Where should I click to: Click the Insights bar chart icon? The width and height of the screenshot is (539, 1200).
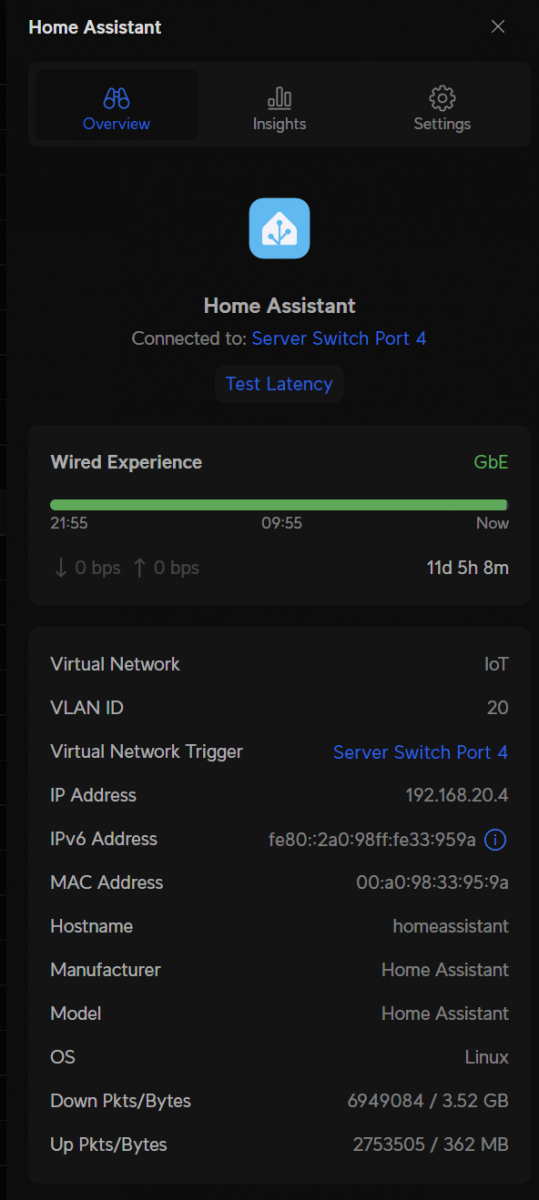click(x=280, y=98)
